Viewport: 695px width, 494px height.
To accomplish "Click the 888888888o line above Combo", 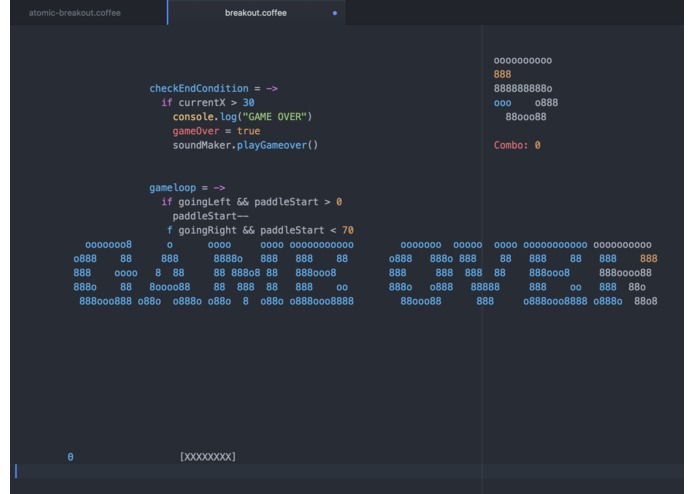I will 523,89.
